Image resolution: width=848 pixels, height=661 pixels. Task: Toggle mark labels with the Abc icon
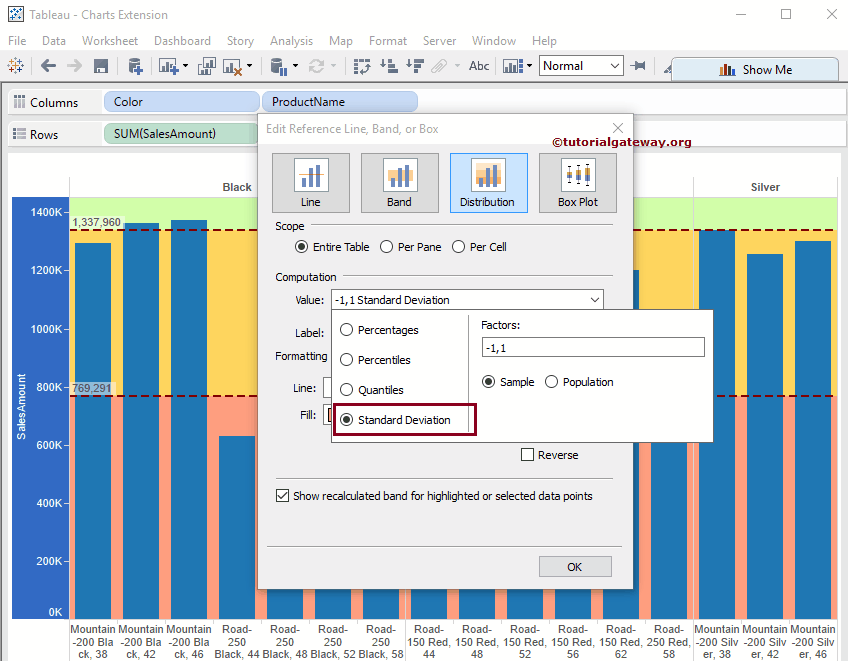[478, 66]
